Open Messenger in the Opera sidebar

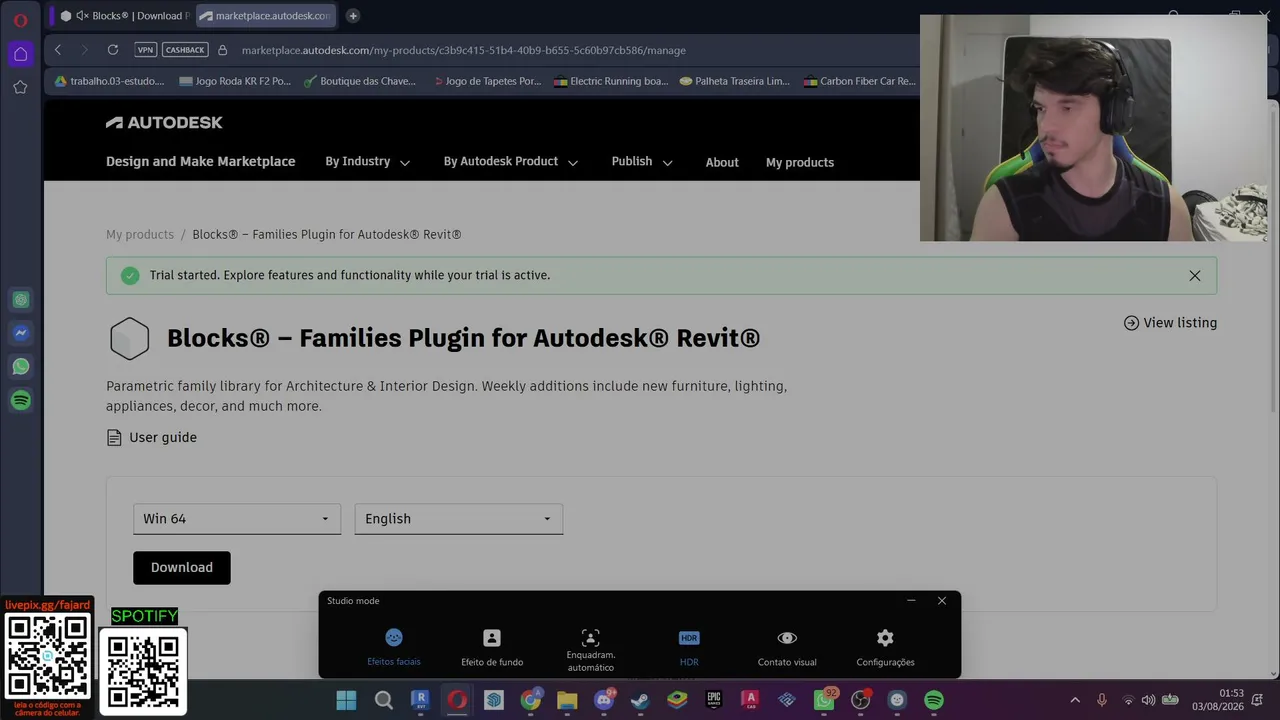coord(20,333)
